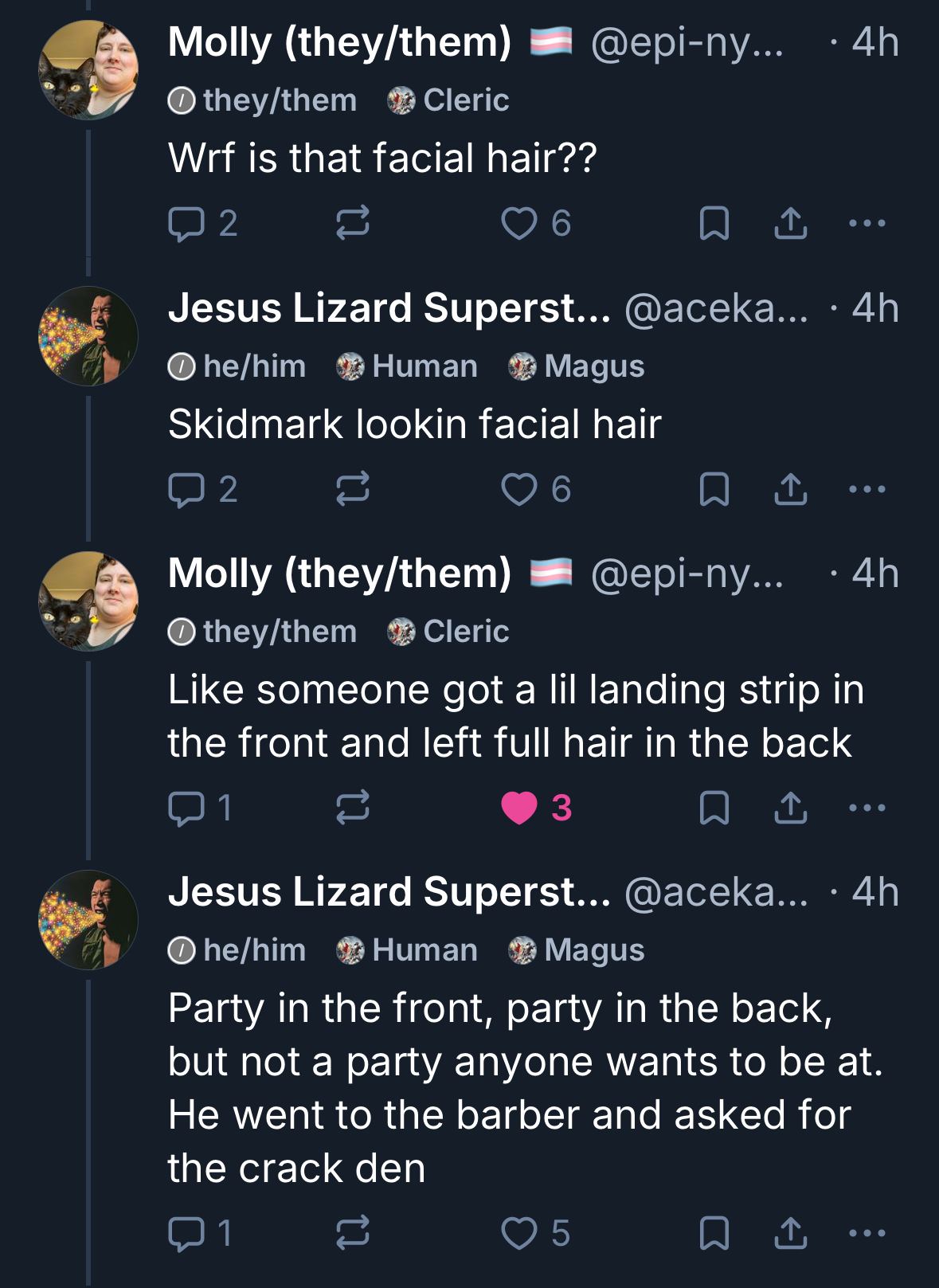The width and height of the screenshot is (939, 1288).
Task: Repost the "Party in the front" post
Action: click(352, 1233)
